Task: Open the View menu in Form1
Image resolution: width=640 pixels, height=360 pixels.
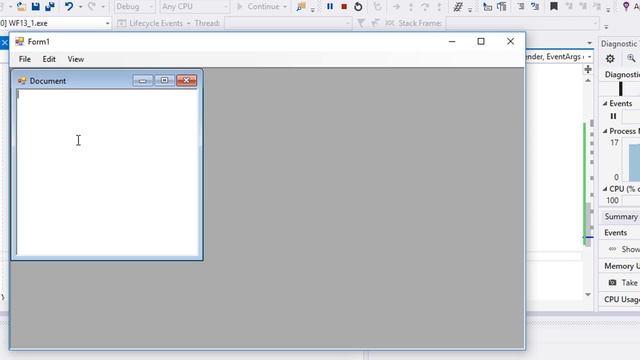Action: [76, 59]
